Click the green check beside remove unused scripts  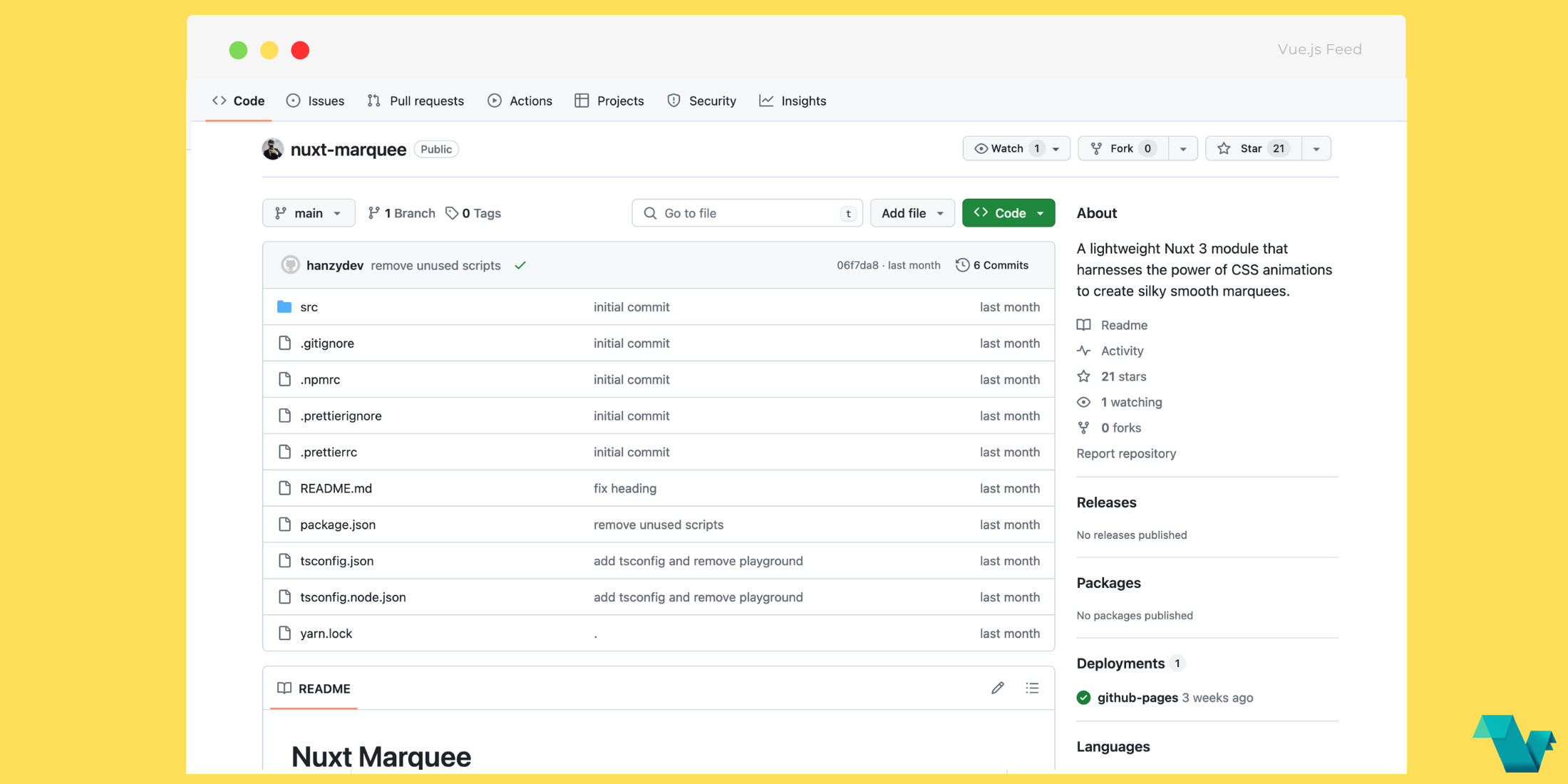click(520, 265)
